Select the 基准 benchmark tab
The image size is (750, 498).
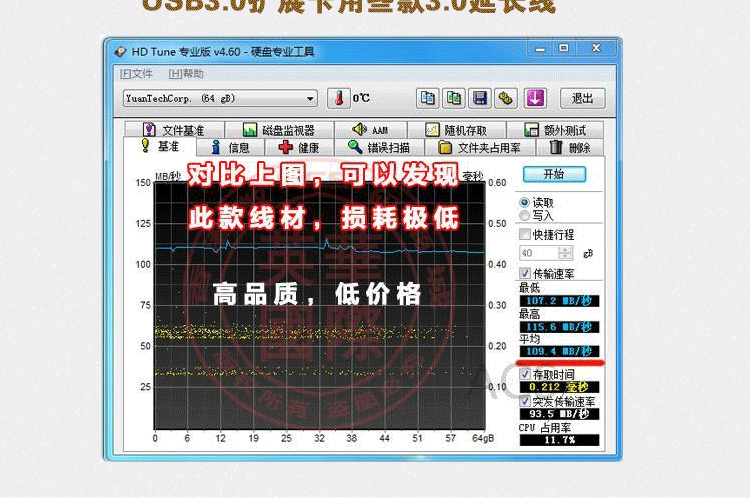click(160, 146)
